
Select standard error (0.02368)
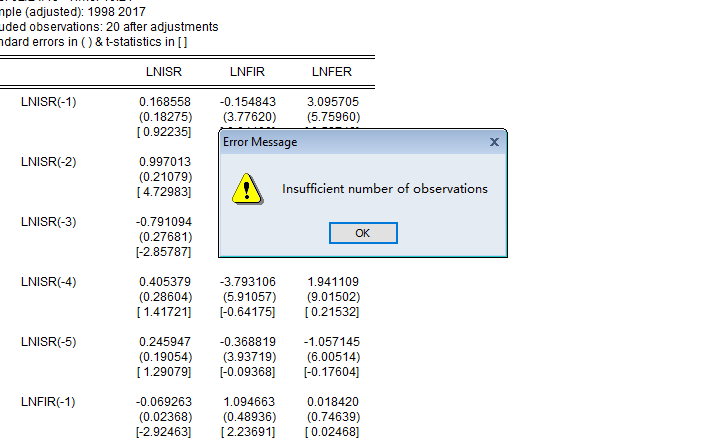click(165, 416)
